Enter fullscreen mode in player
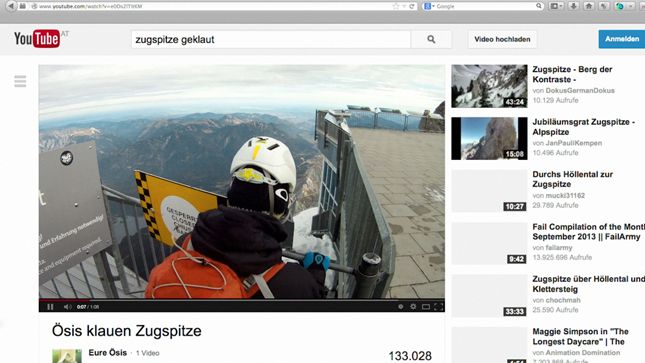The image size is (645, 363). (x=439, y=307)
